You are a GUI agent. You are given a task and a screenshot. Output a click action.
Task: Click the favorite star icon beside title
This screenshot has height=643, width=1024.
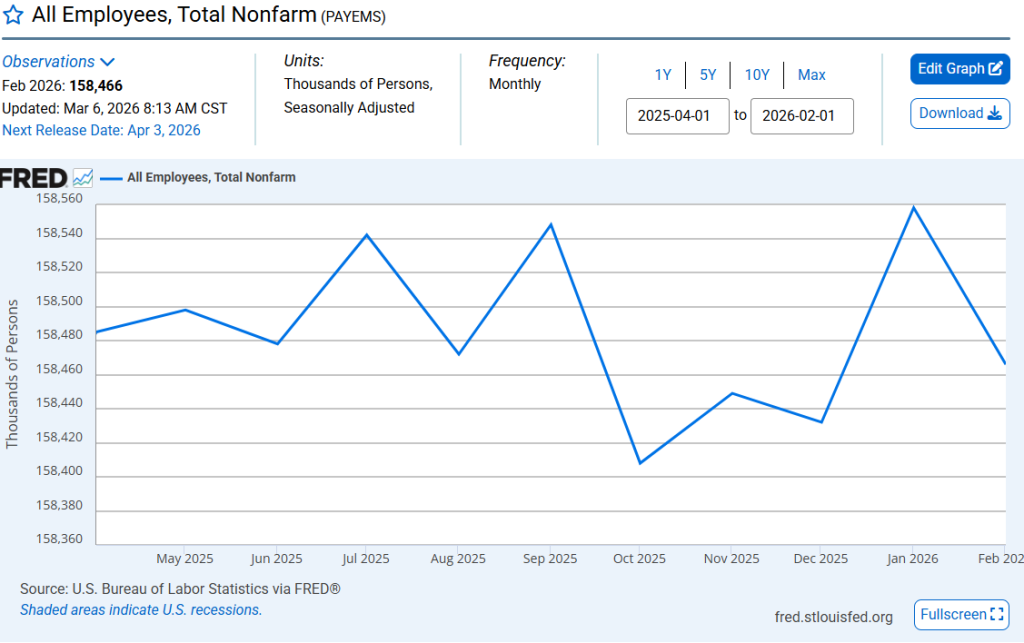(14, 16)
